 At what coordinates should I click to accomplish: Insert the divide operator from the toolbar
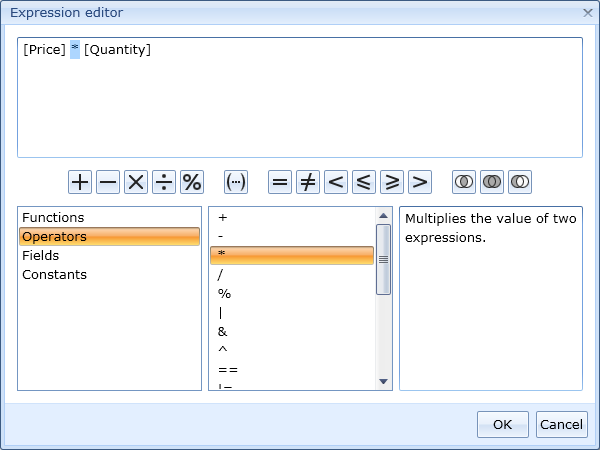(x=164, y=182)
